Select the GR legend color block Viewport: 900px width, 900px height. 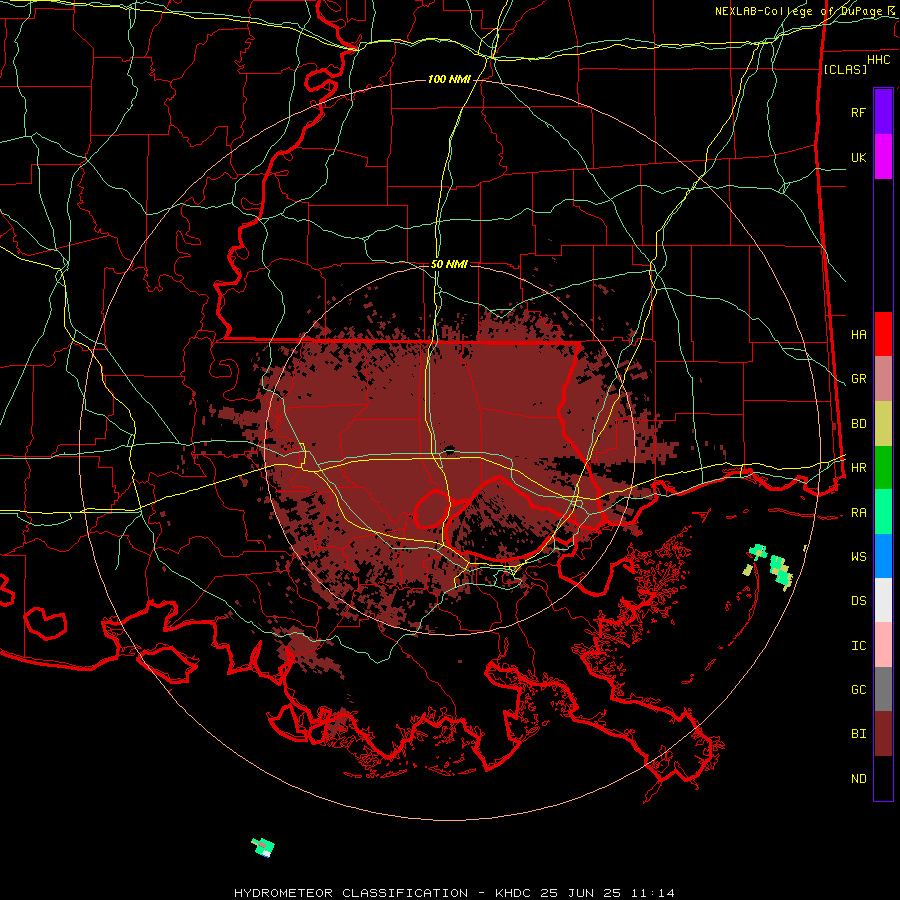[883, 379]
